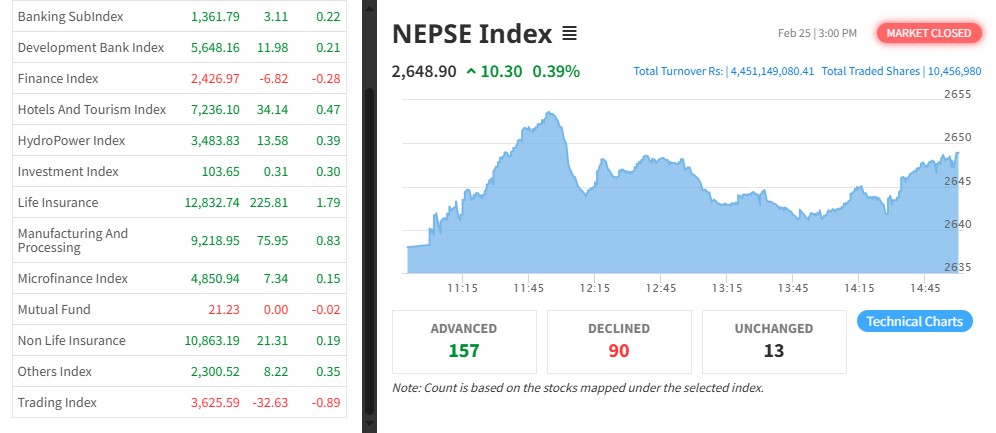Screen dimensions: 996x433
Task: Click the Declined 90 stocks box
Action: click(x=619, y=340)
